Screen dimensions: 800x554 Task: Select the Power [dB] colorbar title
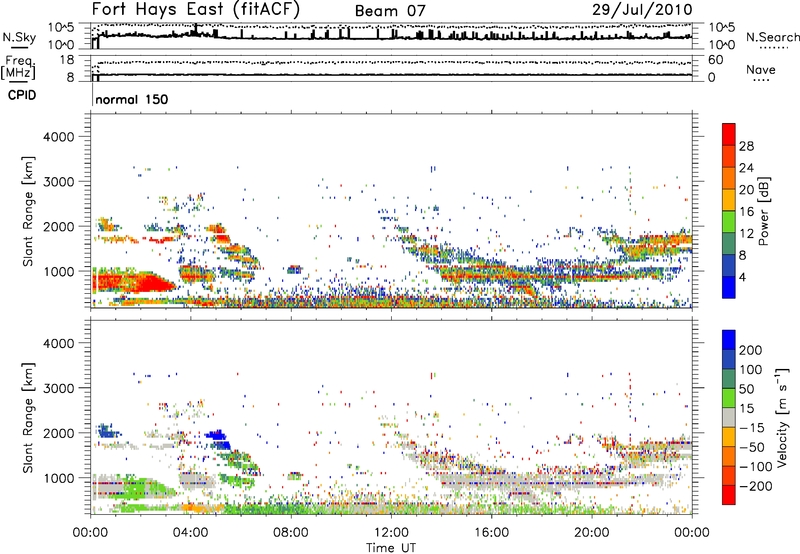(764, 211)
